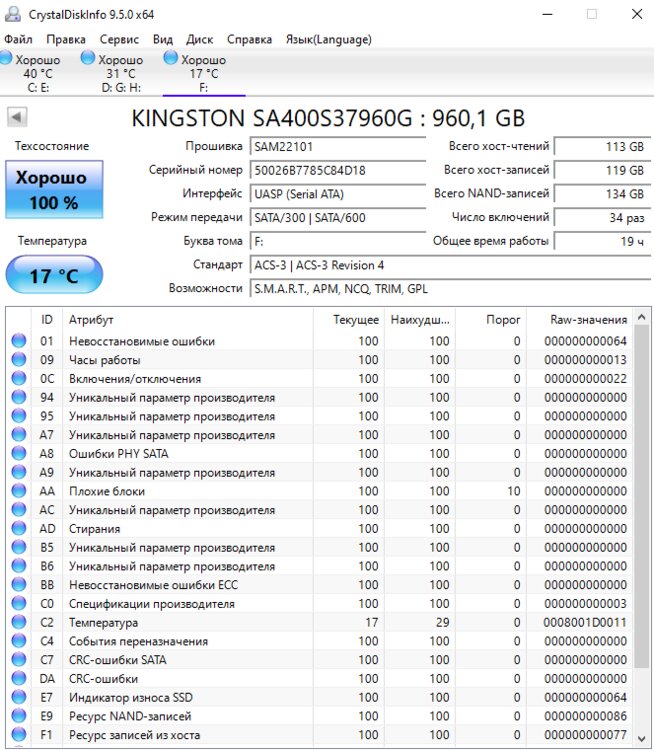Click the 17 °C temperature button
Viewport: 654px width, 750px height.
[x=54, y=275]
